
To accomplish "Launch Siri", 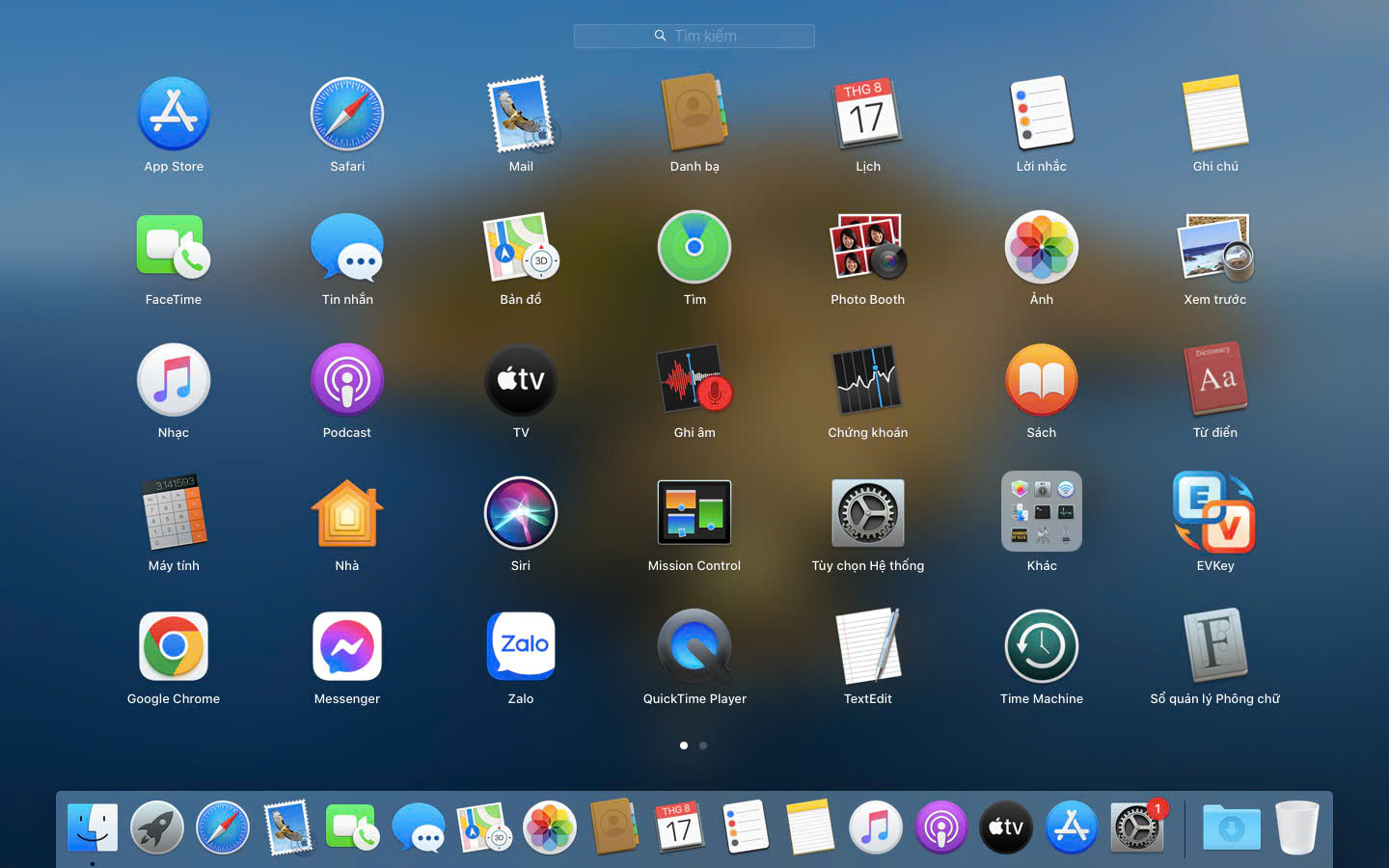I will pyautogui.click(x=521, y=513).
